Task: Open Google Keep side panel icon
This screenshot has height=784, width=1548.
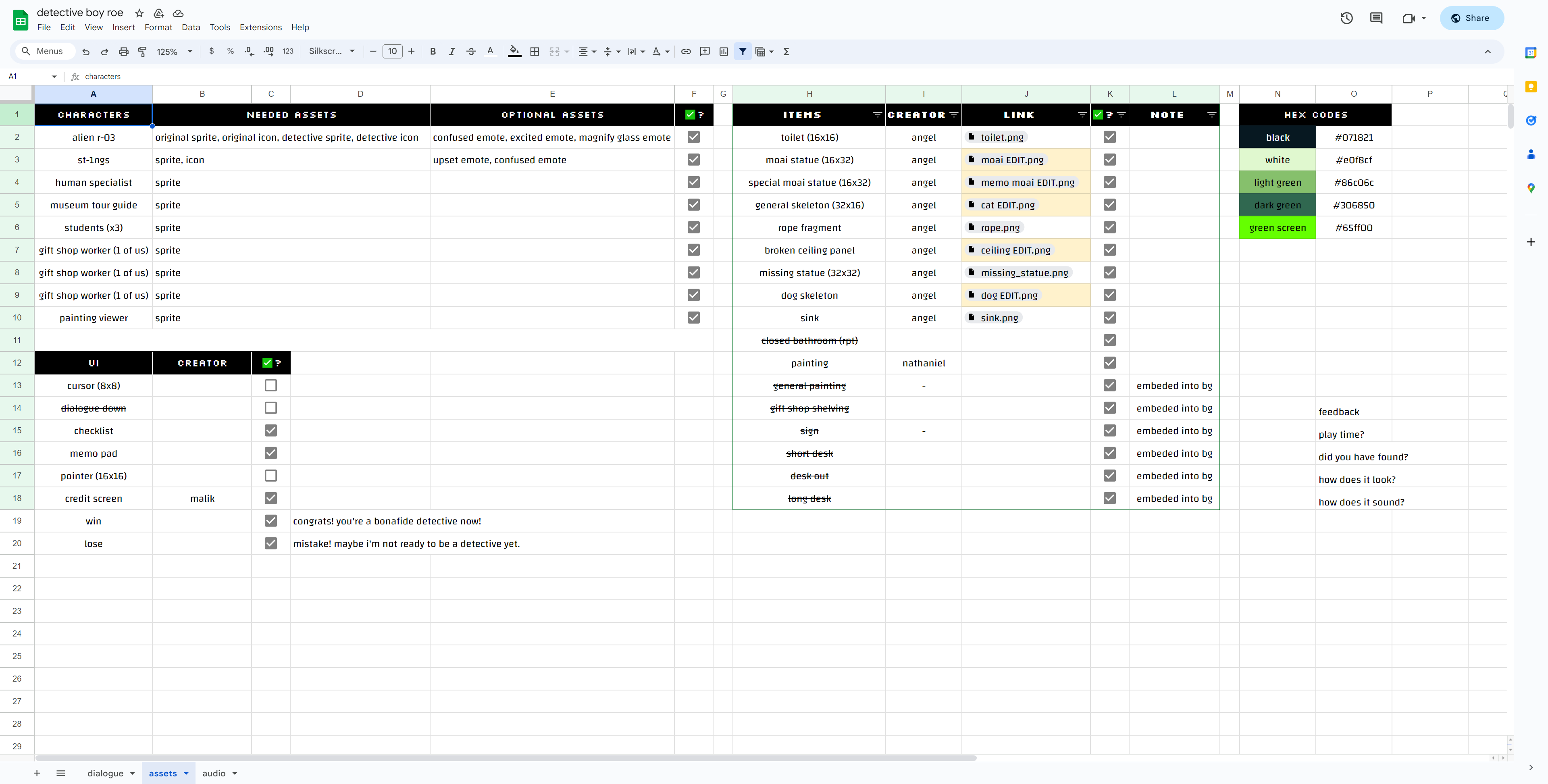Action: coord(1531,87)
